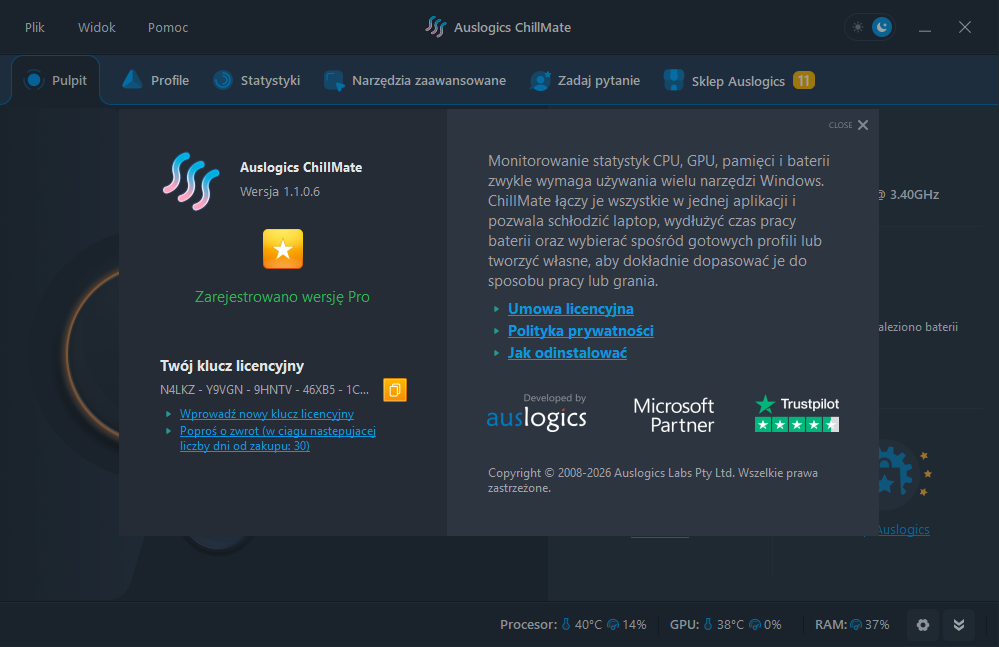Click the ChillMate logo in the about dialog
Viewport: 999px width, 647px height.
coord(191,181)
